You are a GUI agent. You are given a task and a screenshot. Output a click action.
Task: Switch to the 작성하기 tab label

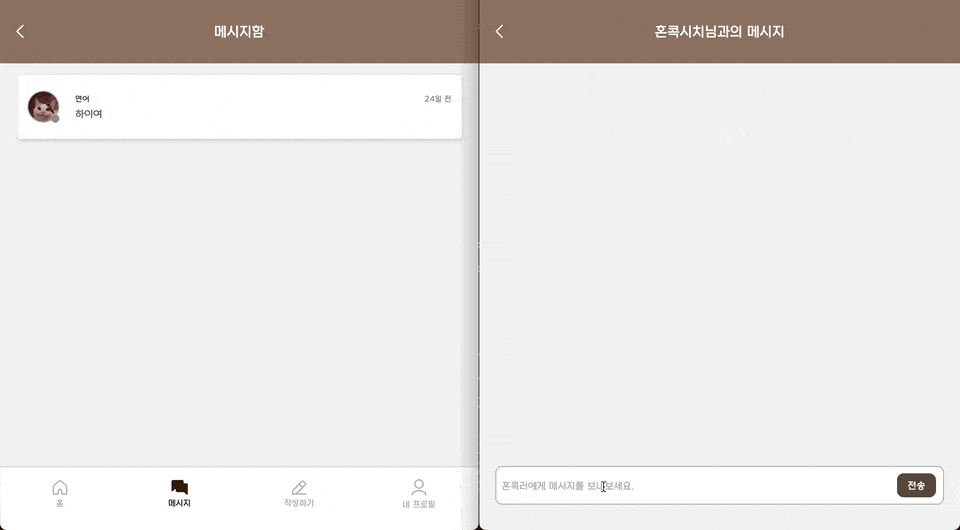point(299,503)
